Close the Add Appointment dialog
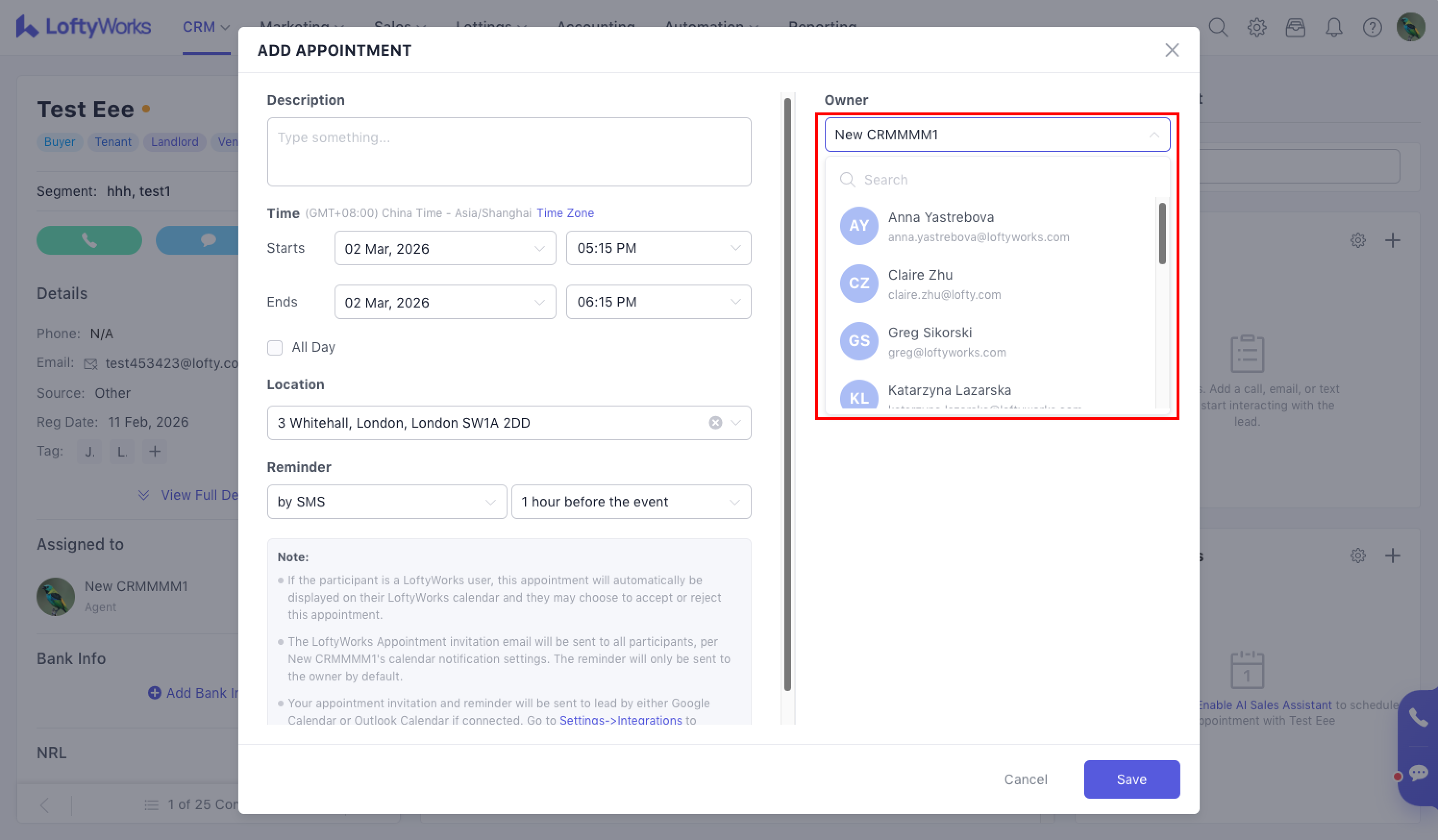 tap(1172, 50)
